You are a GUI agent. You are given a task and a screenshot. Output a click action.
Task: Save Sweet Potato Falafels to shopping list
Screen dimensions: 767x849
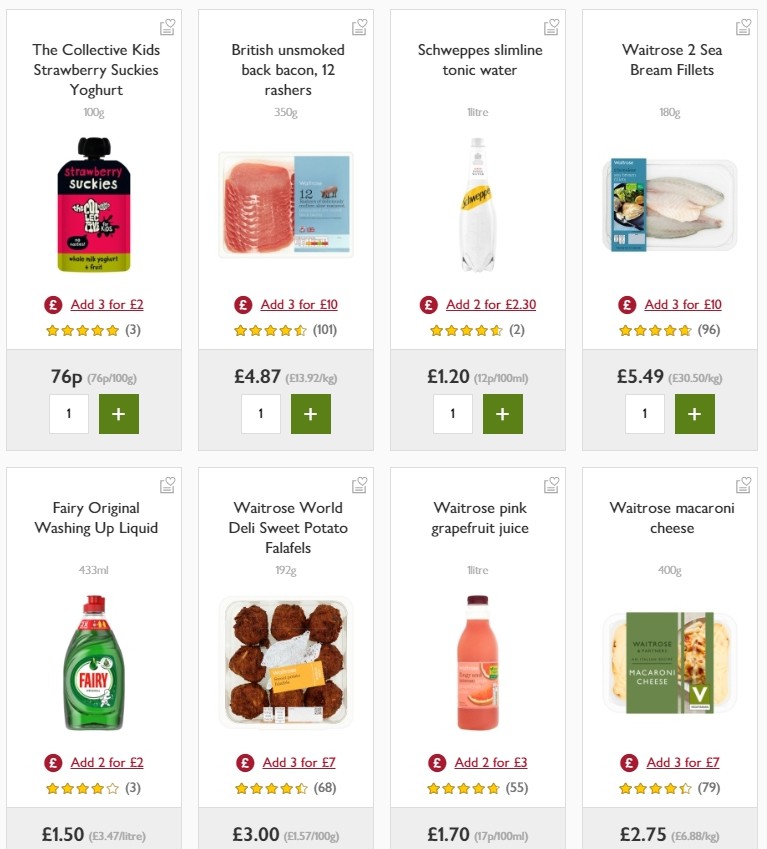[x=359, y=484]
